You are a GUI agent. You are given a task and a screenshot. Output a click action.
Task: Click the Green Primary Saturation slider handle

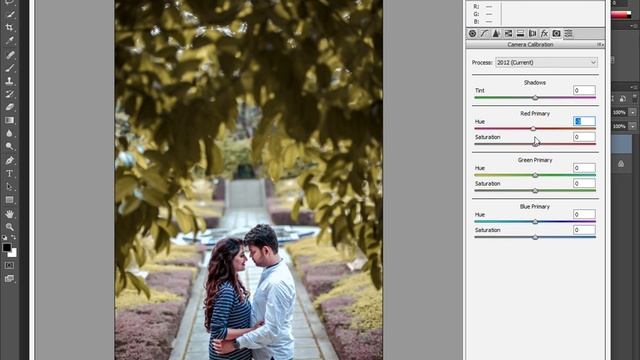pyautogui.click(x=535, y=191)
